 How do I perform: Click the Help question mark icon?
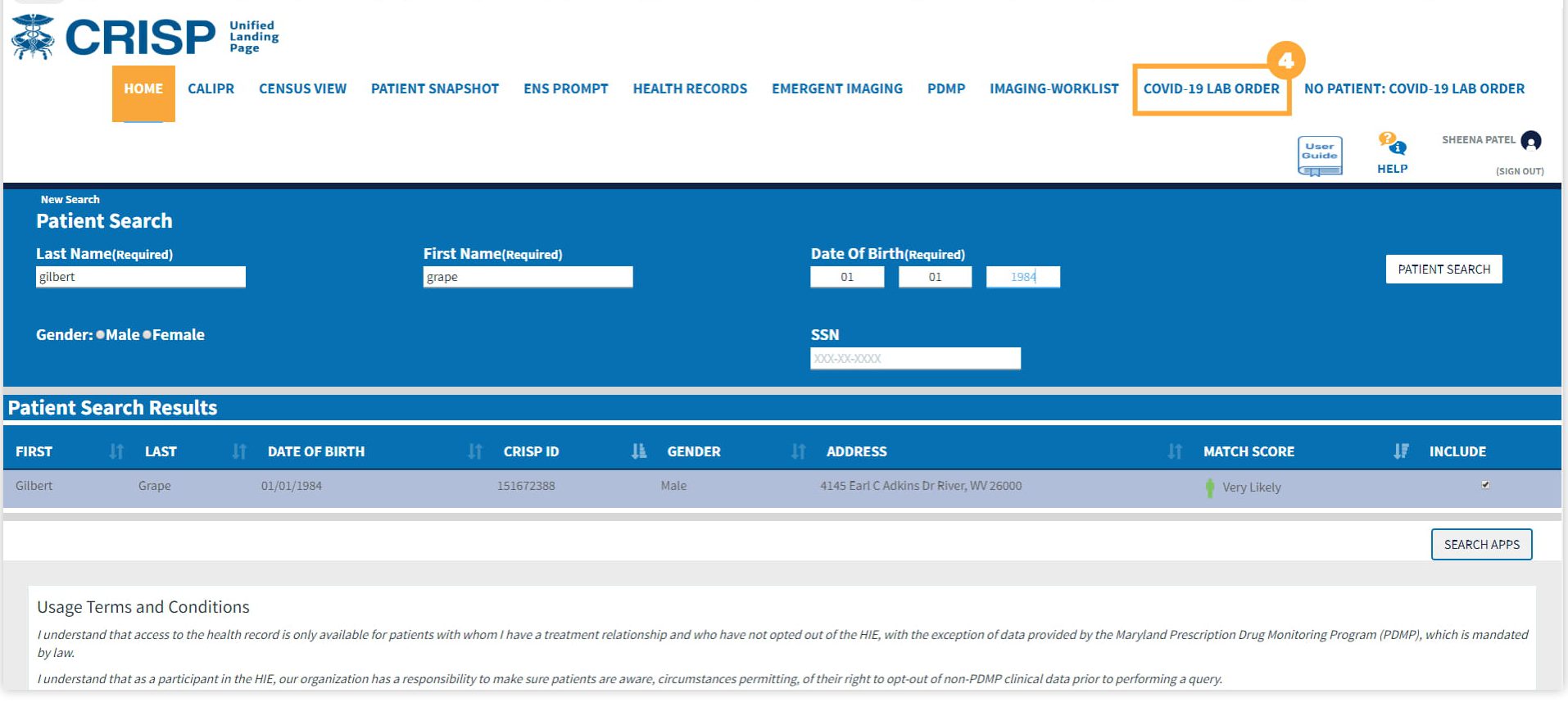point(1391,143)
